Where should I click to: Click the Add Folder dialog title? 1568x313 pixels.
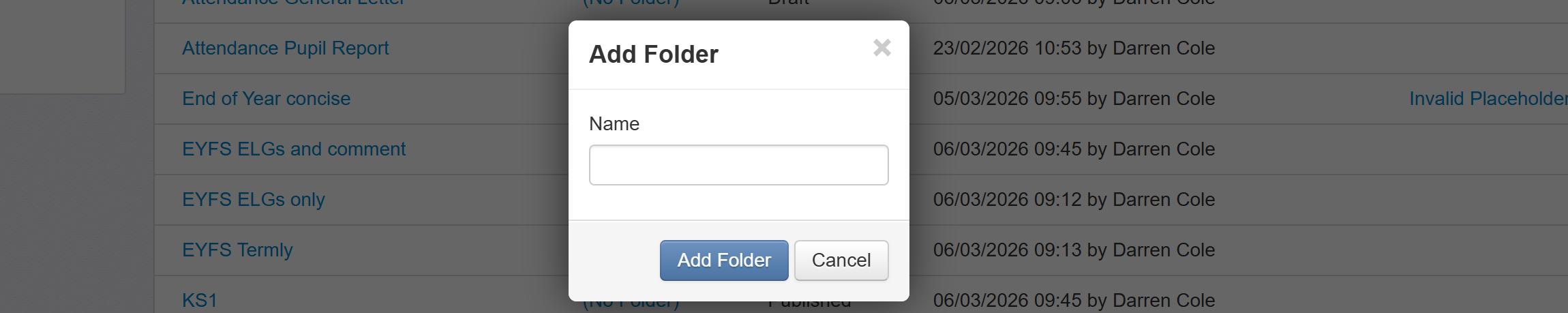pos(653,55)
